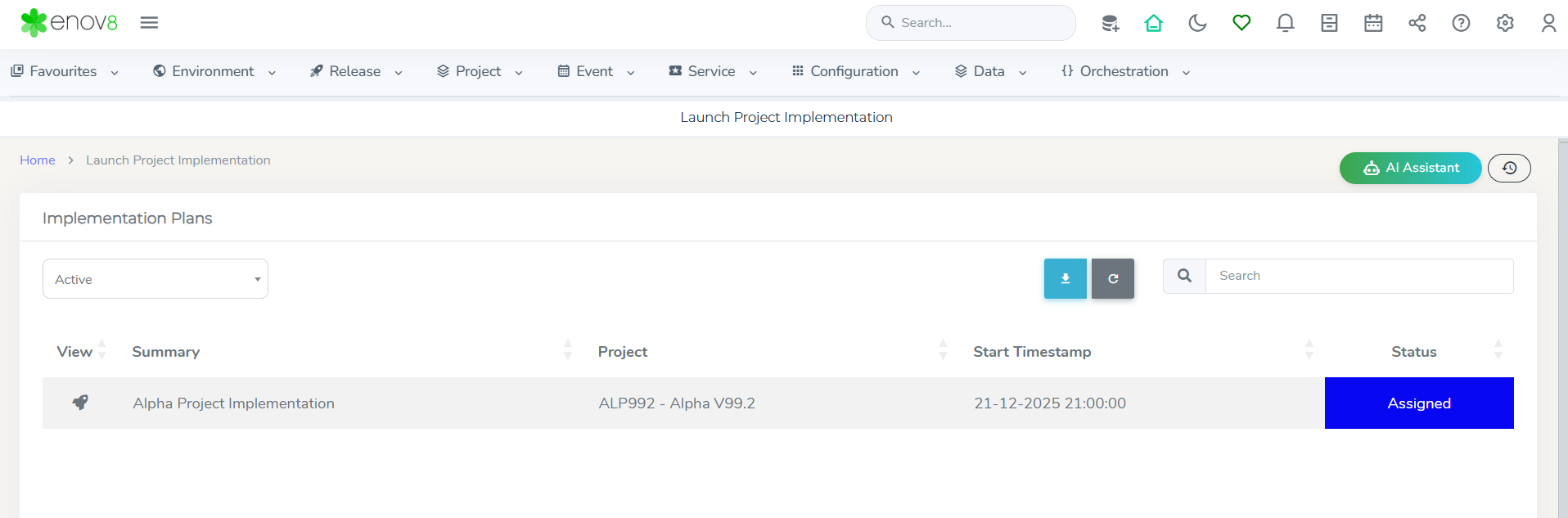The height and width of the screenshot is (518, 1568).
Task: Click the green home icon
Action: coord(1153,23)
